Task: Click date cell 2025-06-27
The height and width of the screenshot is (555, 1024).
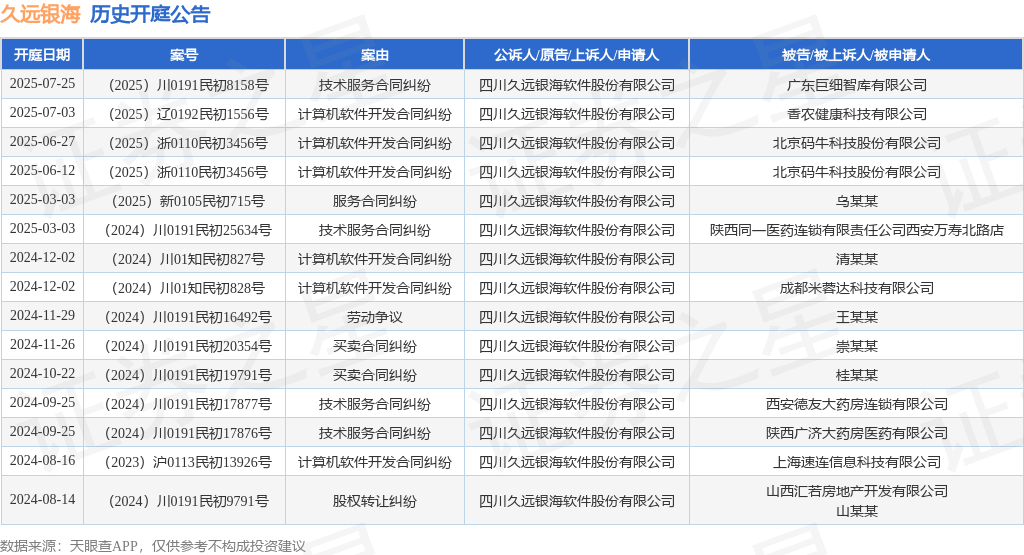Action: click(42, 142)
